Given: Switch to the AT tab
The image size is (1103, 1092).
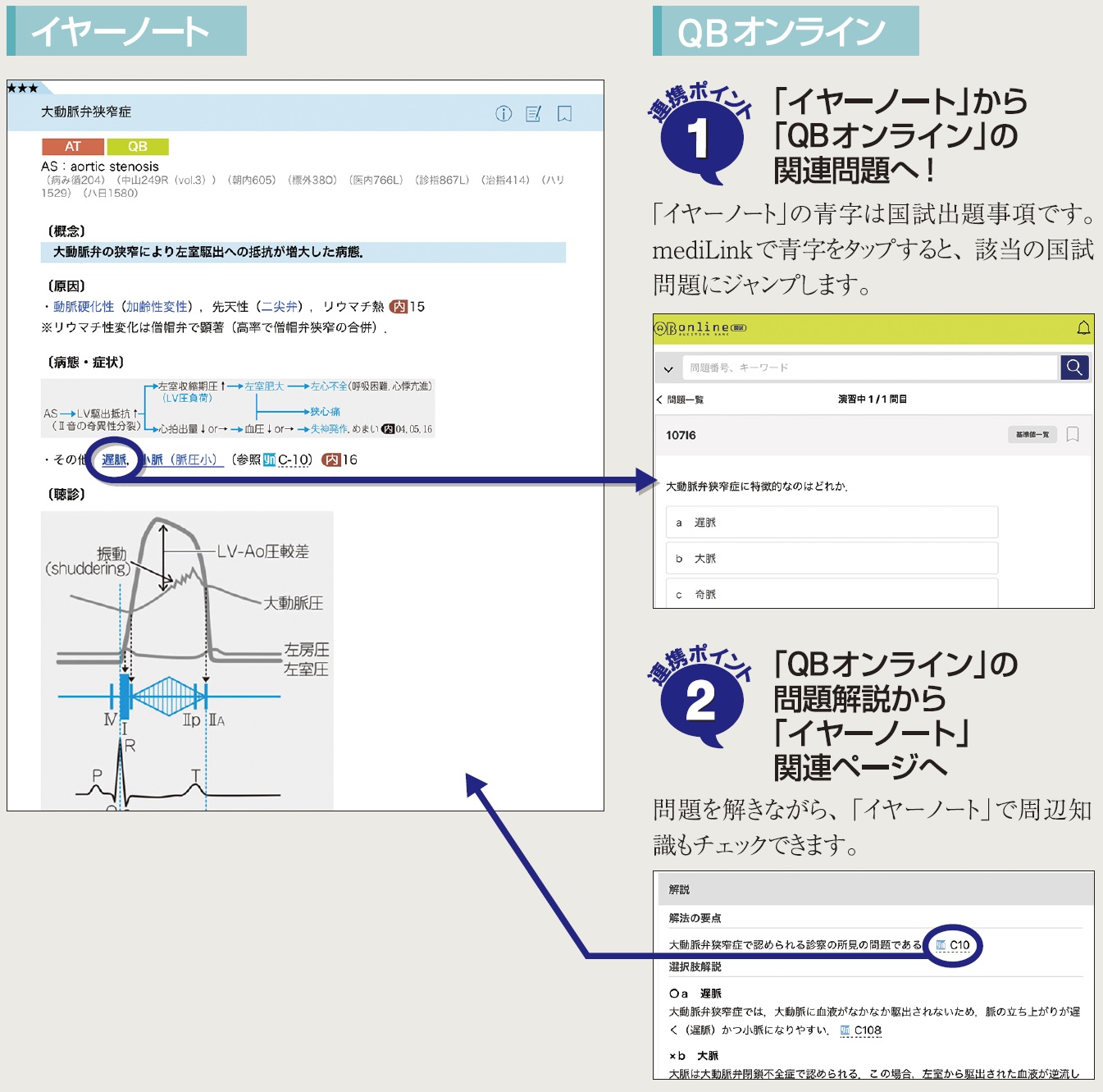Looking at the screenshot, I should point(72,146).
